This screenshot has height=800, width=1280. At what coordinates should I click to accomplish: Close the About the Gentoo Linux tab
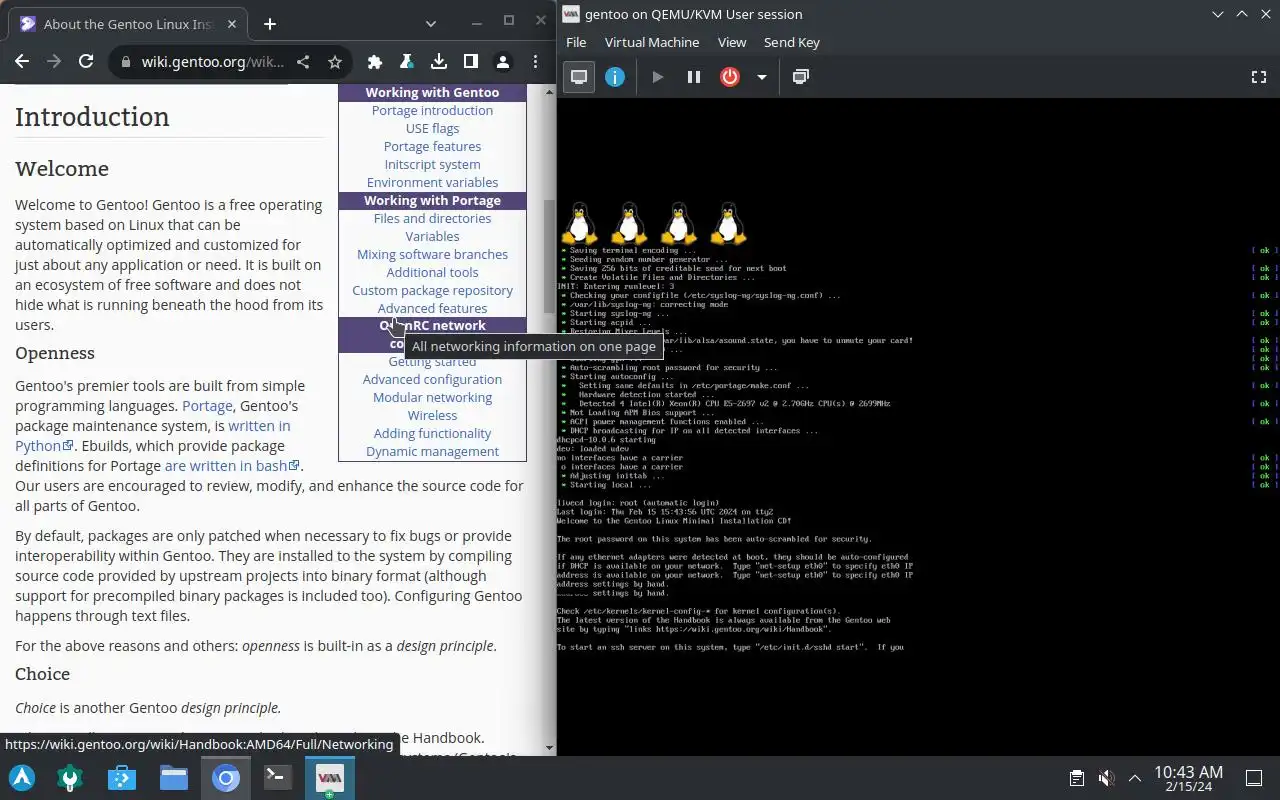click(230, 24)
